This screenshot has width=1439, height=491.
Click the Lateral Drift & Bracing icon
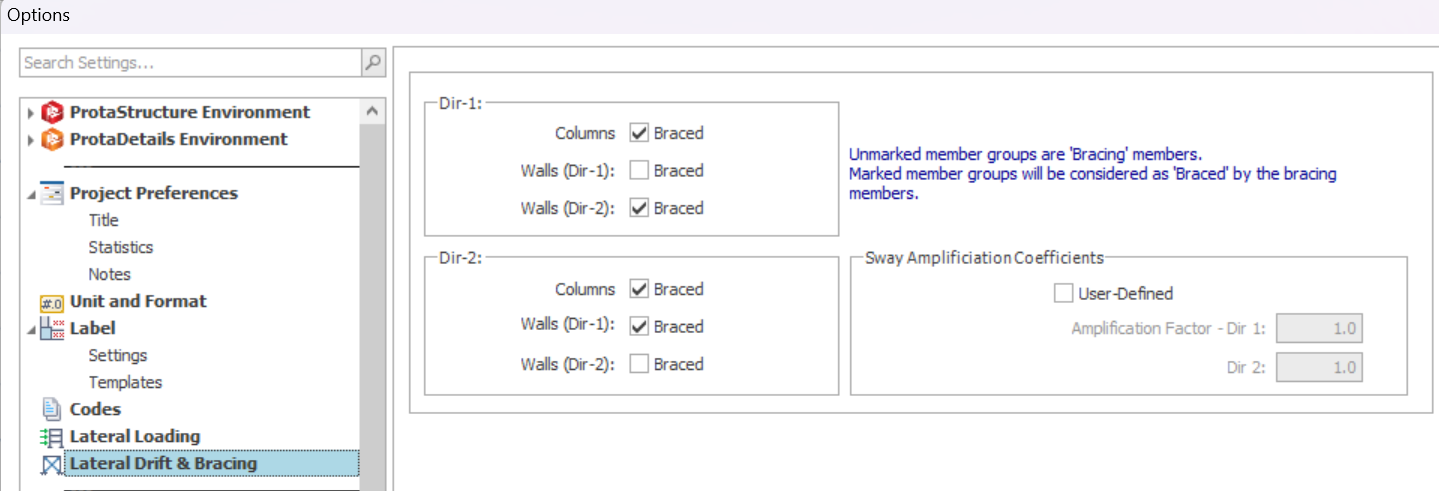pyautogui.click(x=52, y=464)
